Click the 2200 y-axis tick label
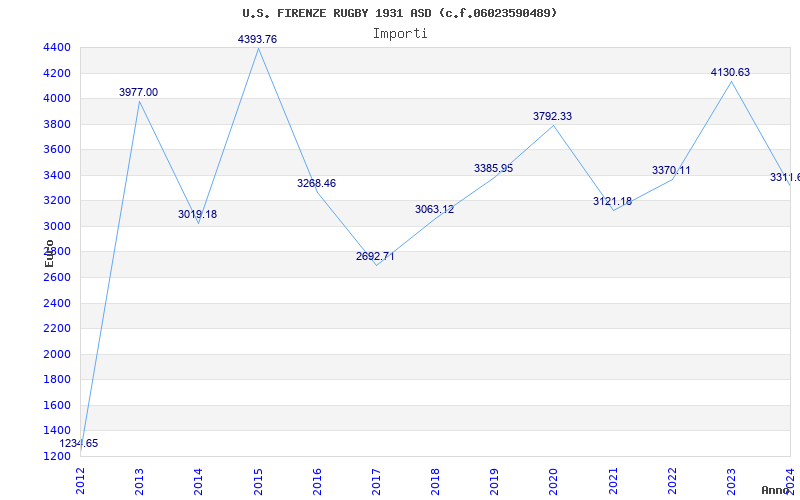The height and width of the screenshot is (500, 800). [57, 329]
